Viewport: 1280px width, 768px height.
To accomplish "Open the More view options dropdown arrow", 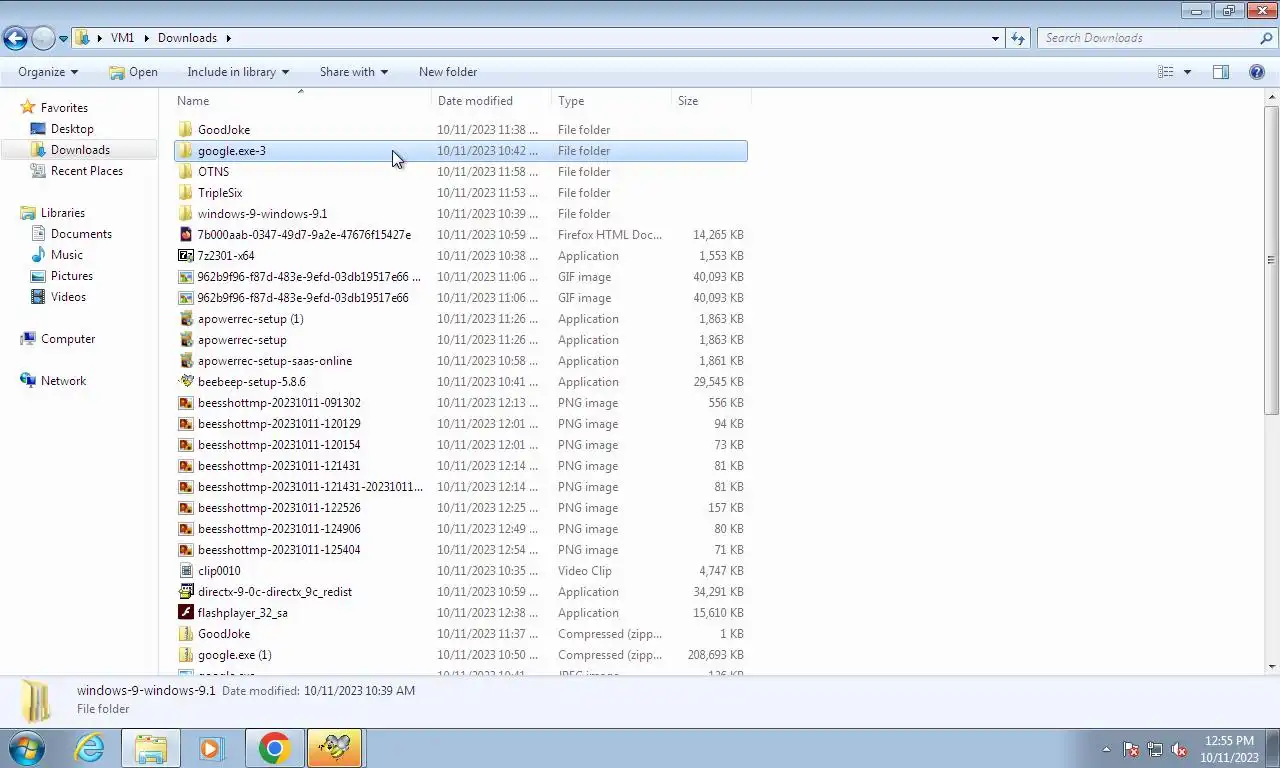I will [x=1187, y=72].
